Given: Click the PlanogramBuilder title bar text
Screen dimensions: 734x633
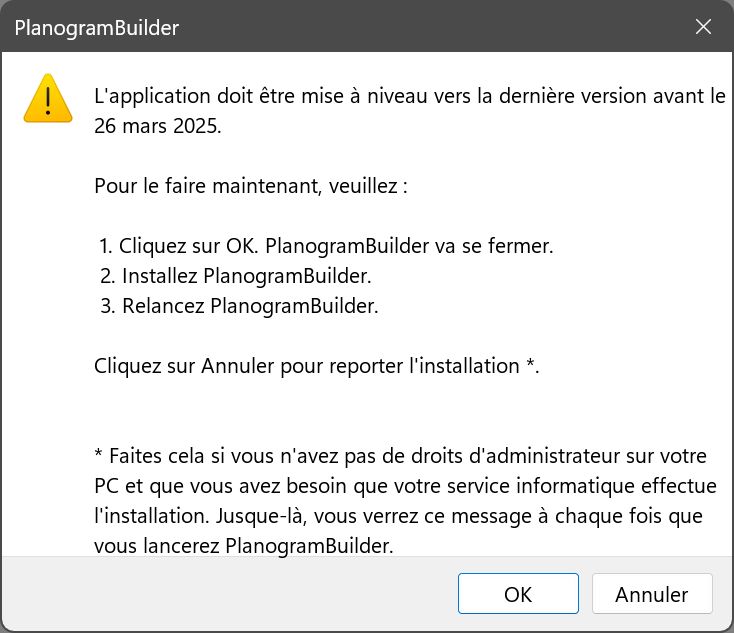Looking at the screenshot, I should click(97, 28).
